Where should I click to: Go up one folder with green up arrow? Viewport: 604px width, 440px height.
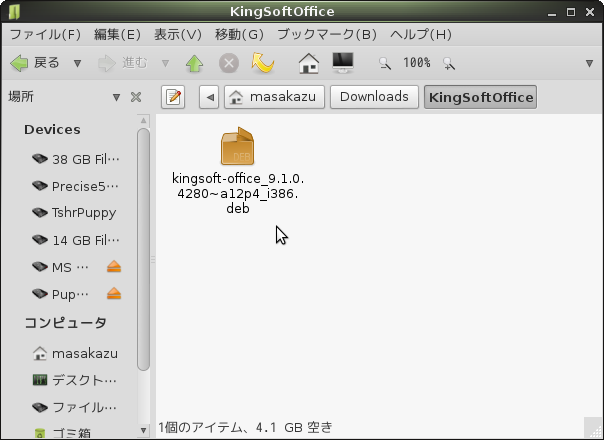pyautogui.click(x=195, y=63)
